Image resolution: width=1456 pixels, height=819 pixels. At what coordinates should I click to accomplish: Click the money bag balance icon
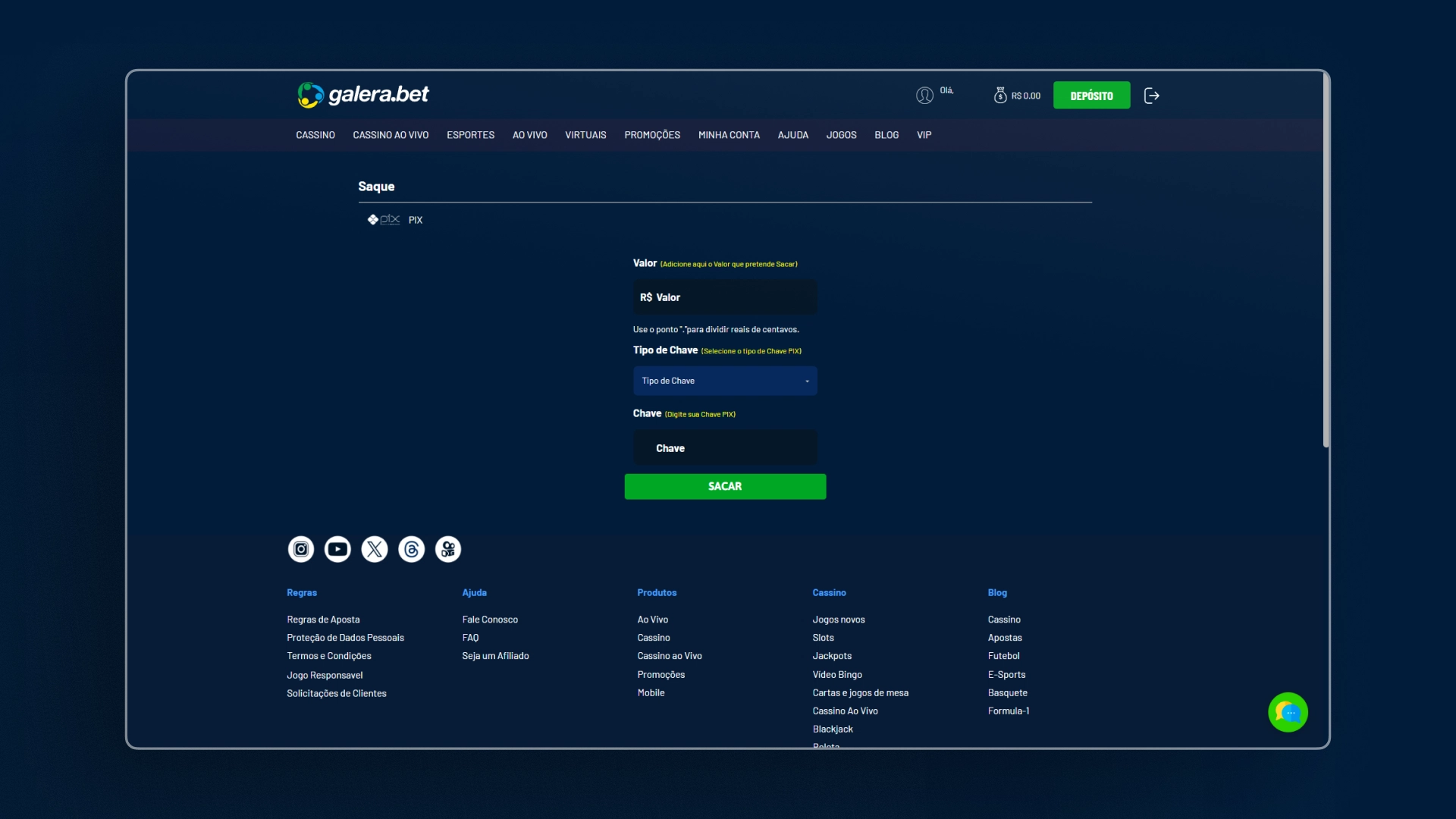(1000, 96)
